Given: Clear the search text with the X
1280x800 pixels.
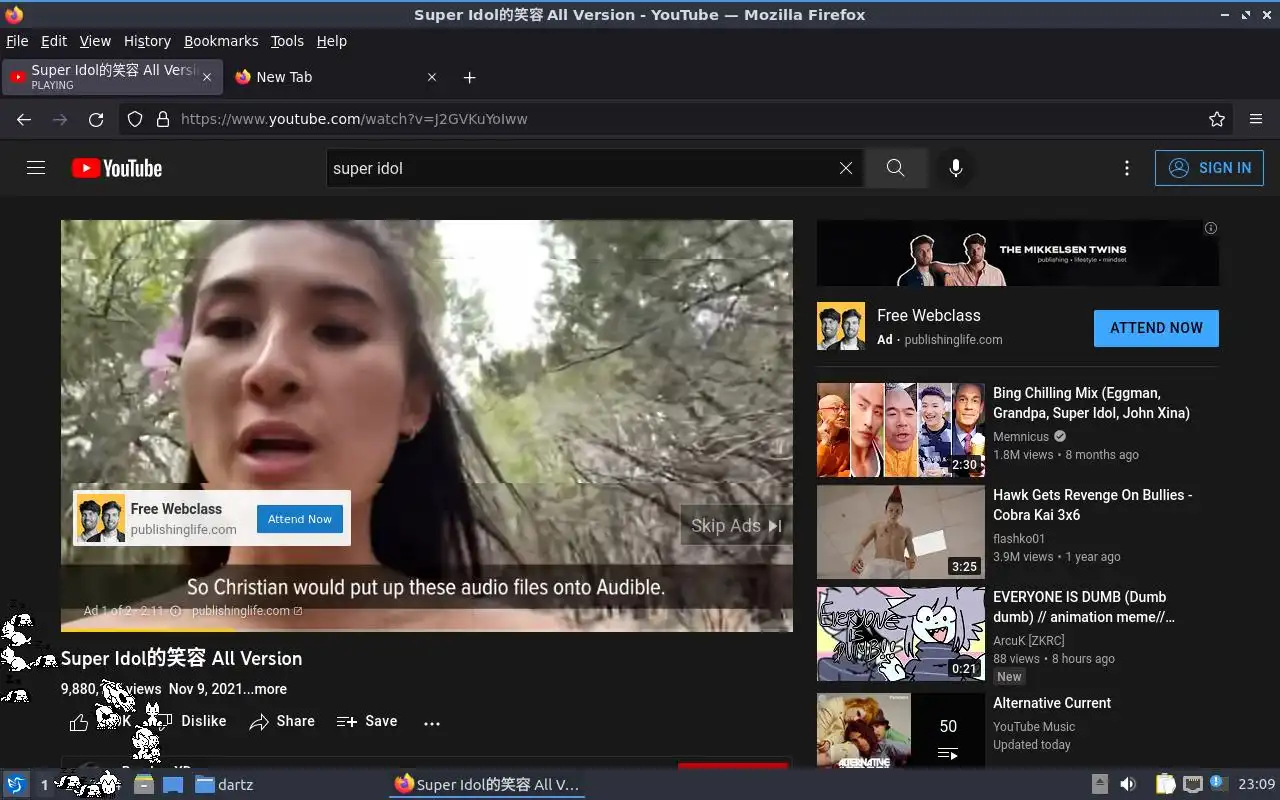Looking at the screenshot, I should [846, 168].
